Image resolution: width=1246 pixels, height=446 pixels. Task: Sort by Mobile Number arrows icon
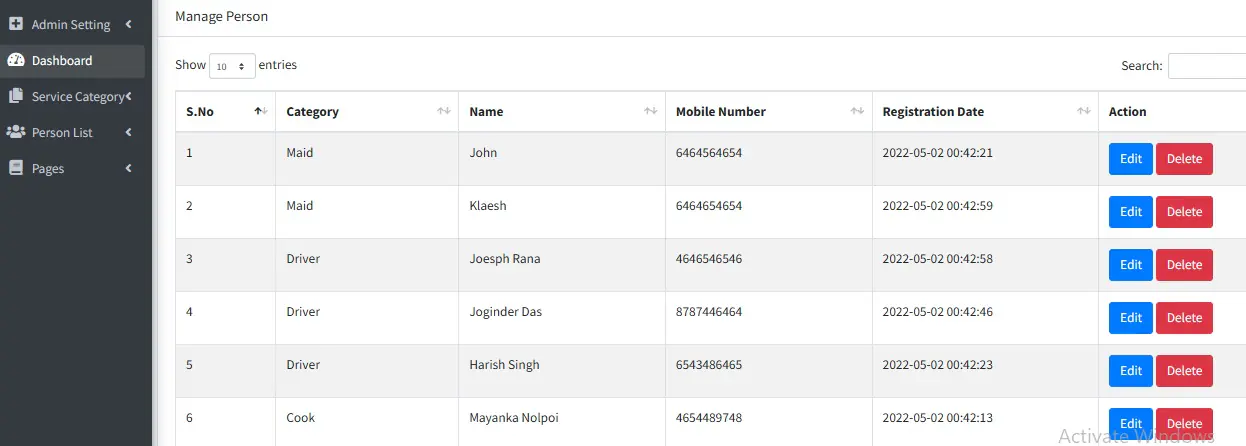click(857, 112)
